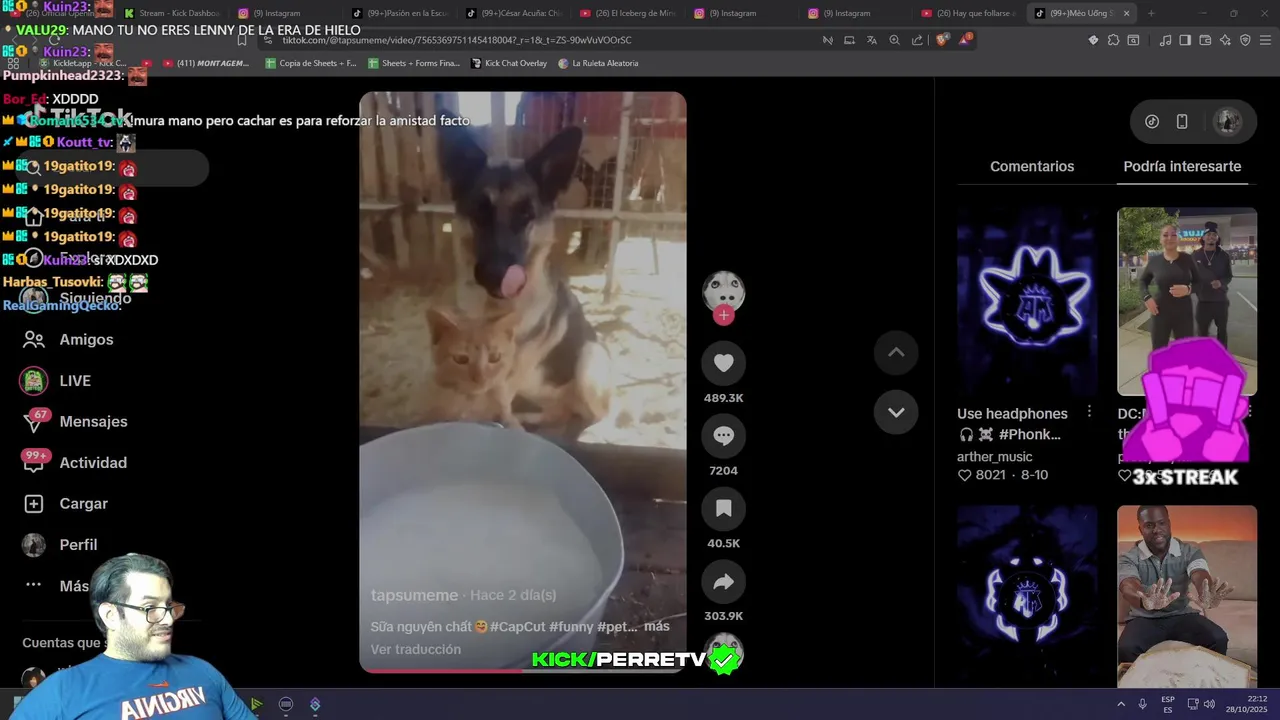
Task: Click the microphone icon in system tray
Action: pos(1142,704)
